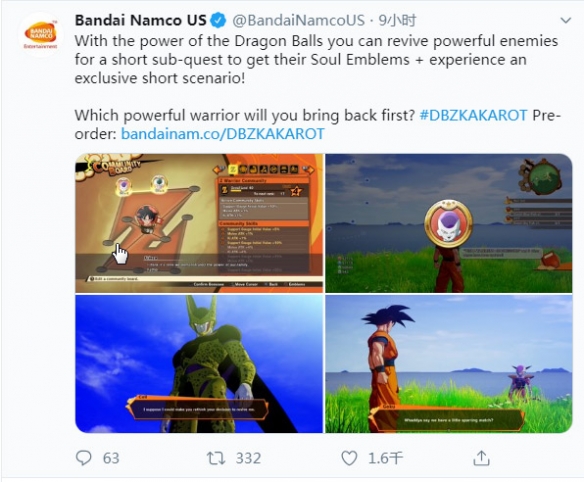Visit the @BandaiNamcoUS handle
This screenshot has height=482, width=584.
click(x=298, y=20)
